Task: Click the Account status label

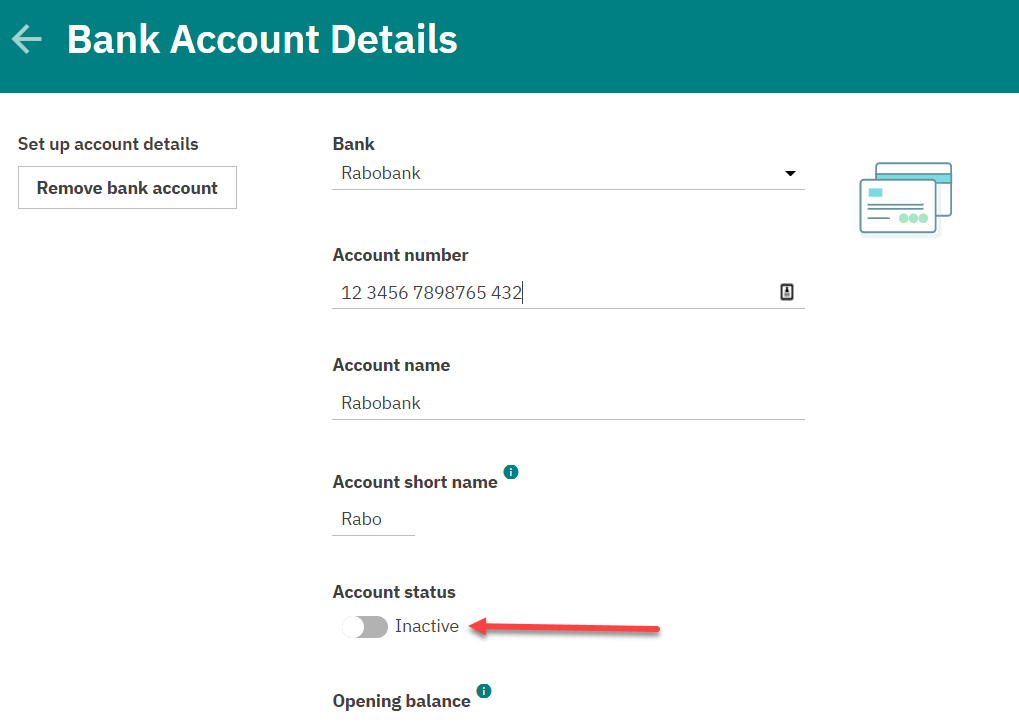Action: (x=394, y=592)
